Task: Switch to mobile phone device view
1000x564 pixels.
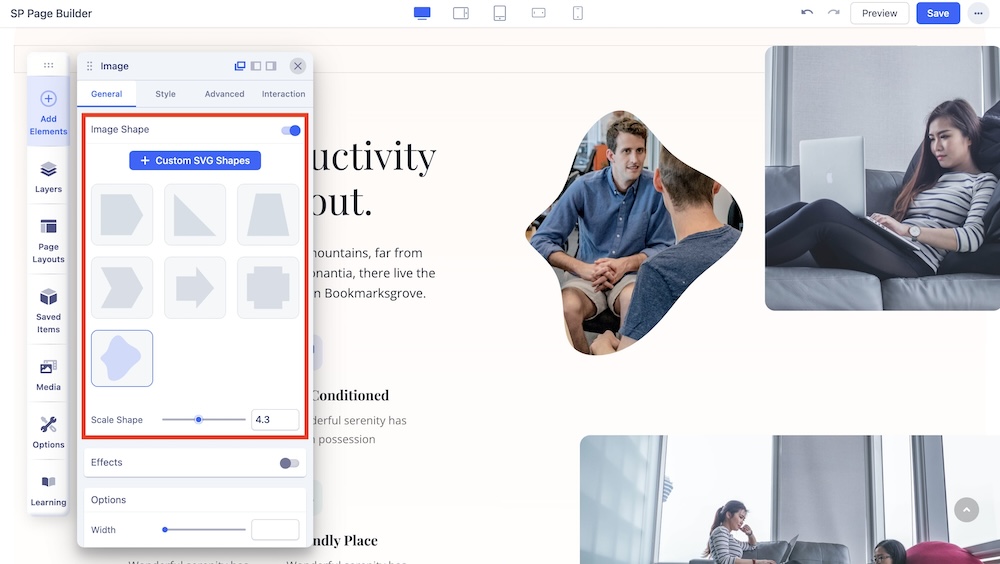Action: click(577, 13)
